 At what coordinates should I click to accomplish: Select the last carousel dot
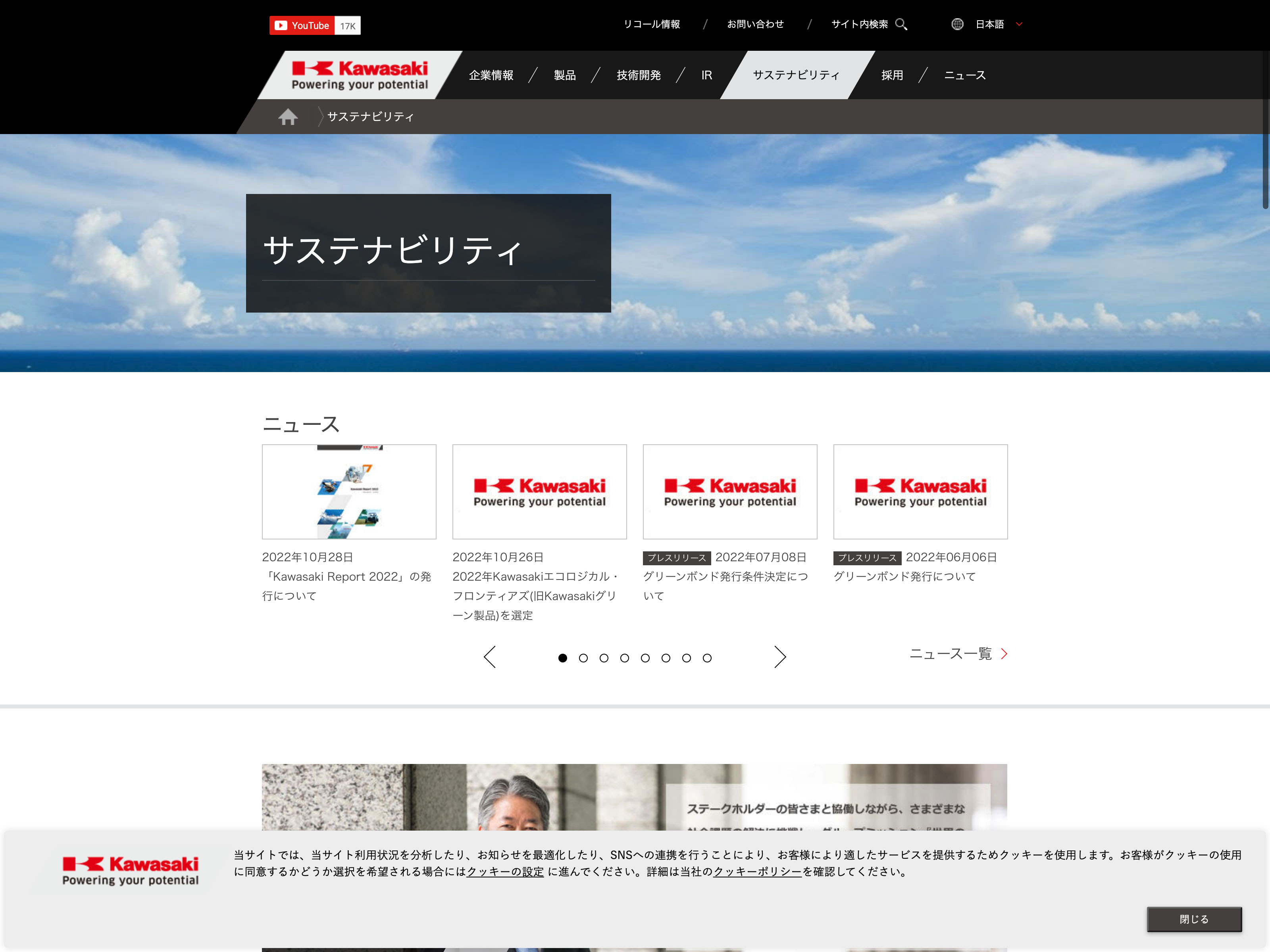point(707,658)
